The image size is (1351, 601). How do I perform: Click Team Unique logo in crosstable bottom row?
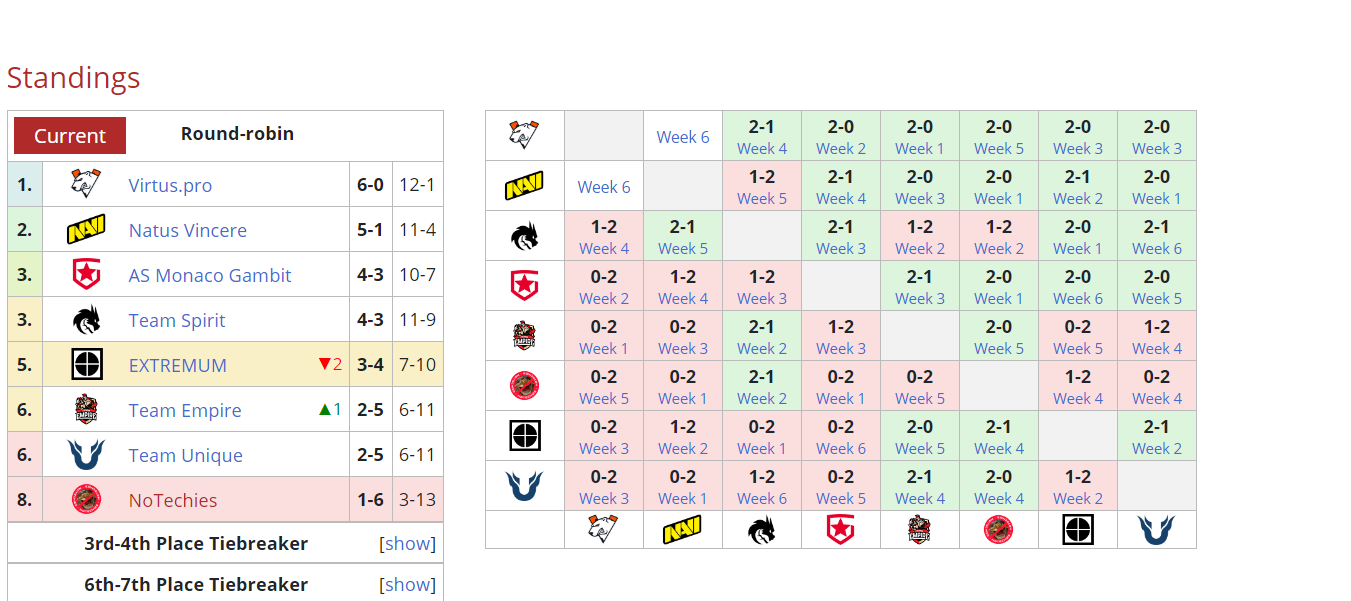point(1156,530)
